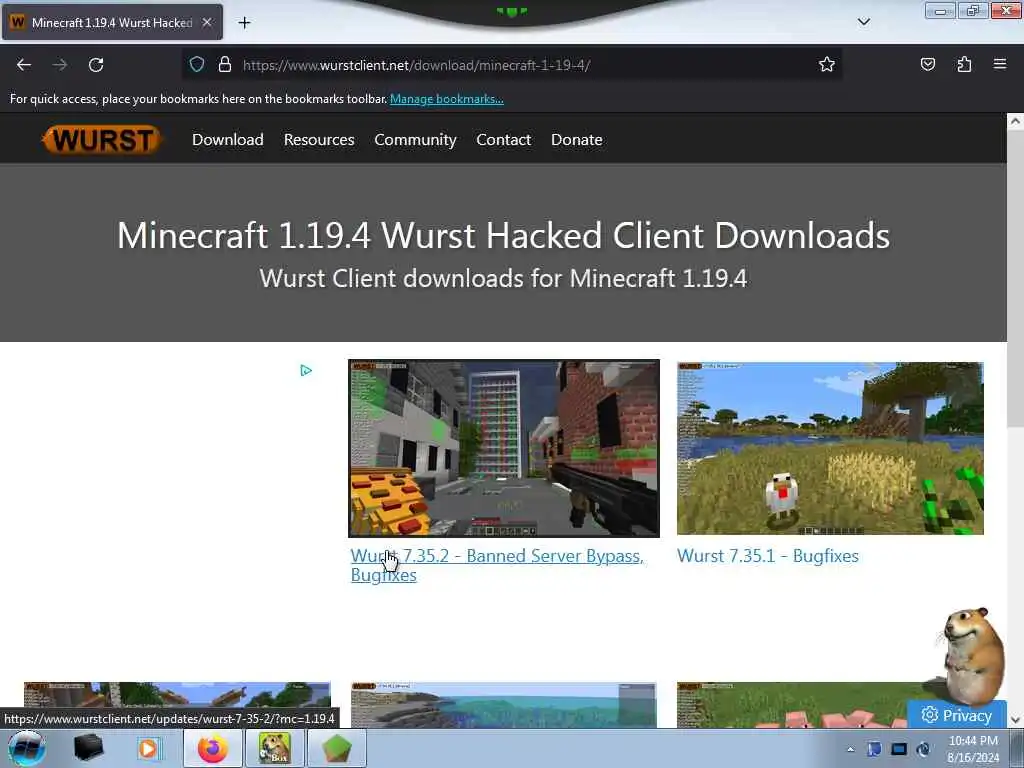Screen dimensions: 1024x768
Task: Open the Donate menu item
Action: coord(577,140)
